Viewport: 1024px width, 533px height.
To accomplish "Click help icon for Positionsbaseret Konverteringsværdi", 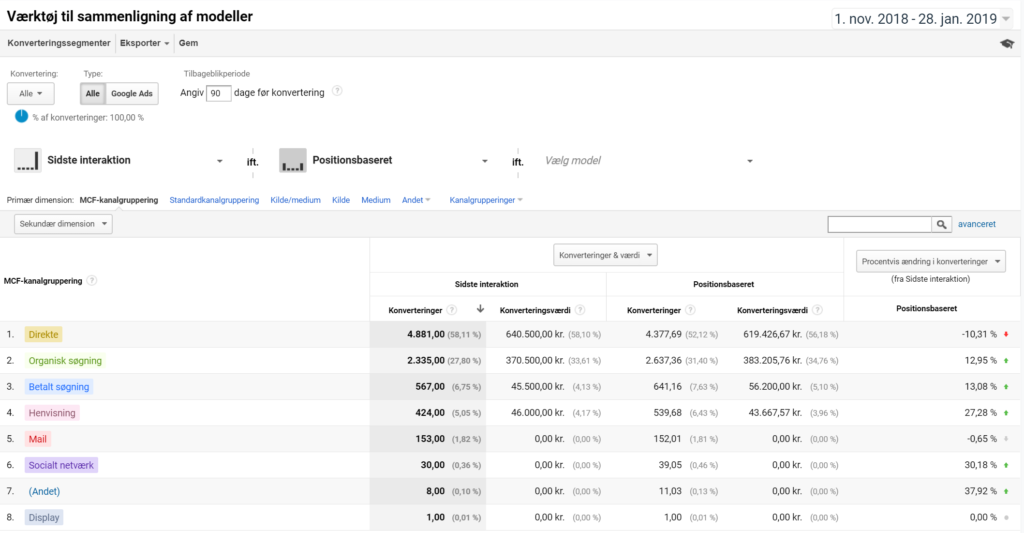I will click(x=817, y=310).
